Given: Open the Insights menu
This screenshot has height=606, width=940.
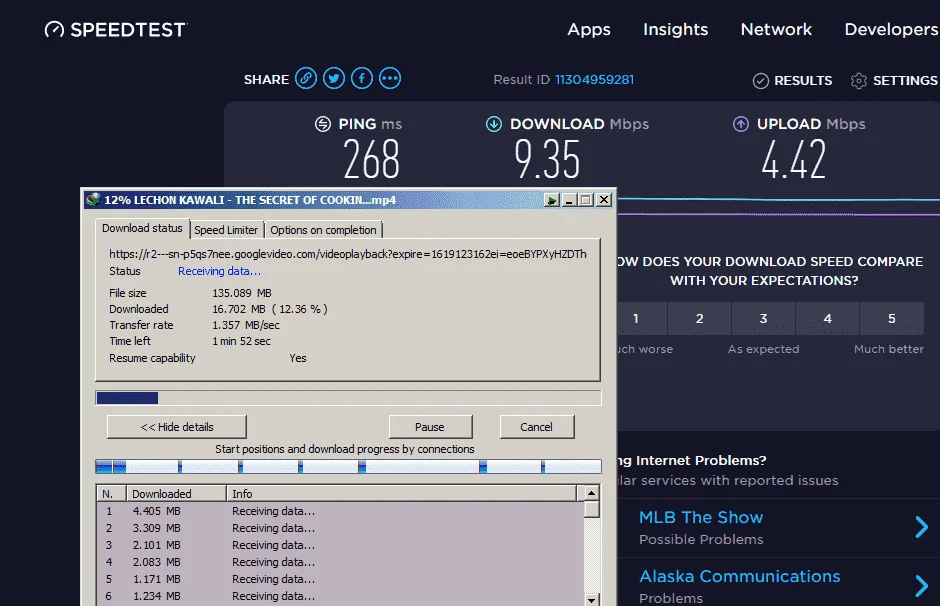Looking at the screenshot, I should click(x=676, y=29).
